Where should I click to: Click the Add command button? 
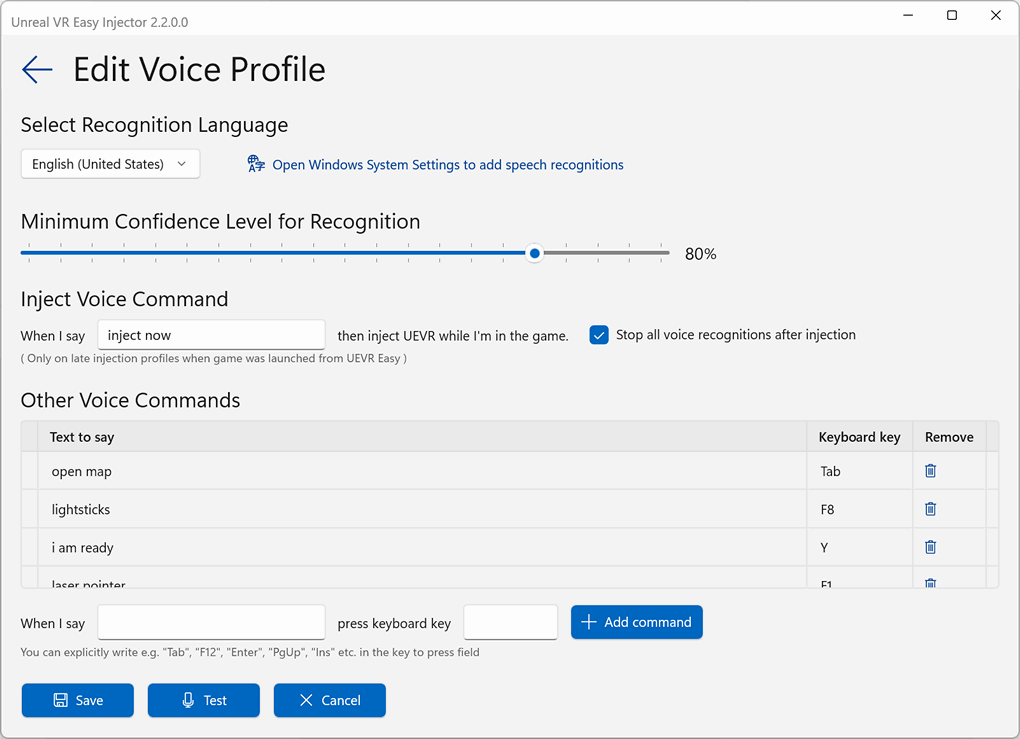point(636,622)
